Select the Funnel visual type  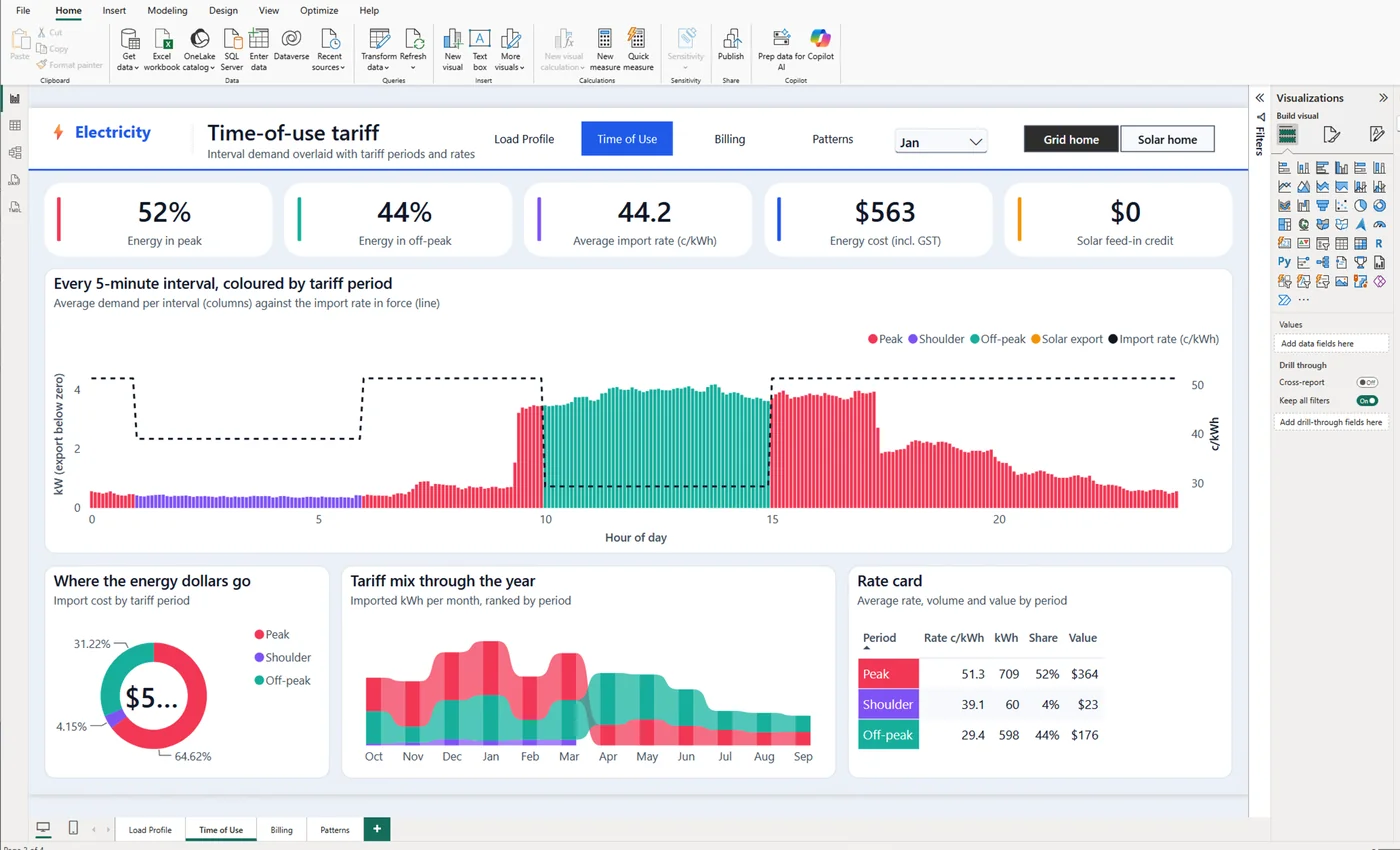[1322, 205]
